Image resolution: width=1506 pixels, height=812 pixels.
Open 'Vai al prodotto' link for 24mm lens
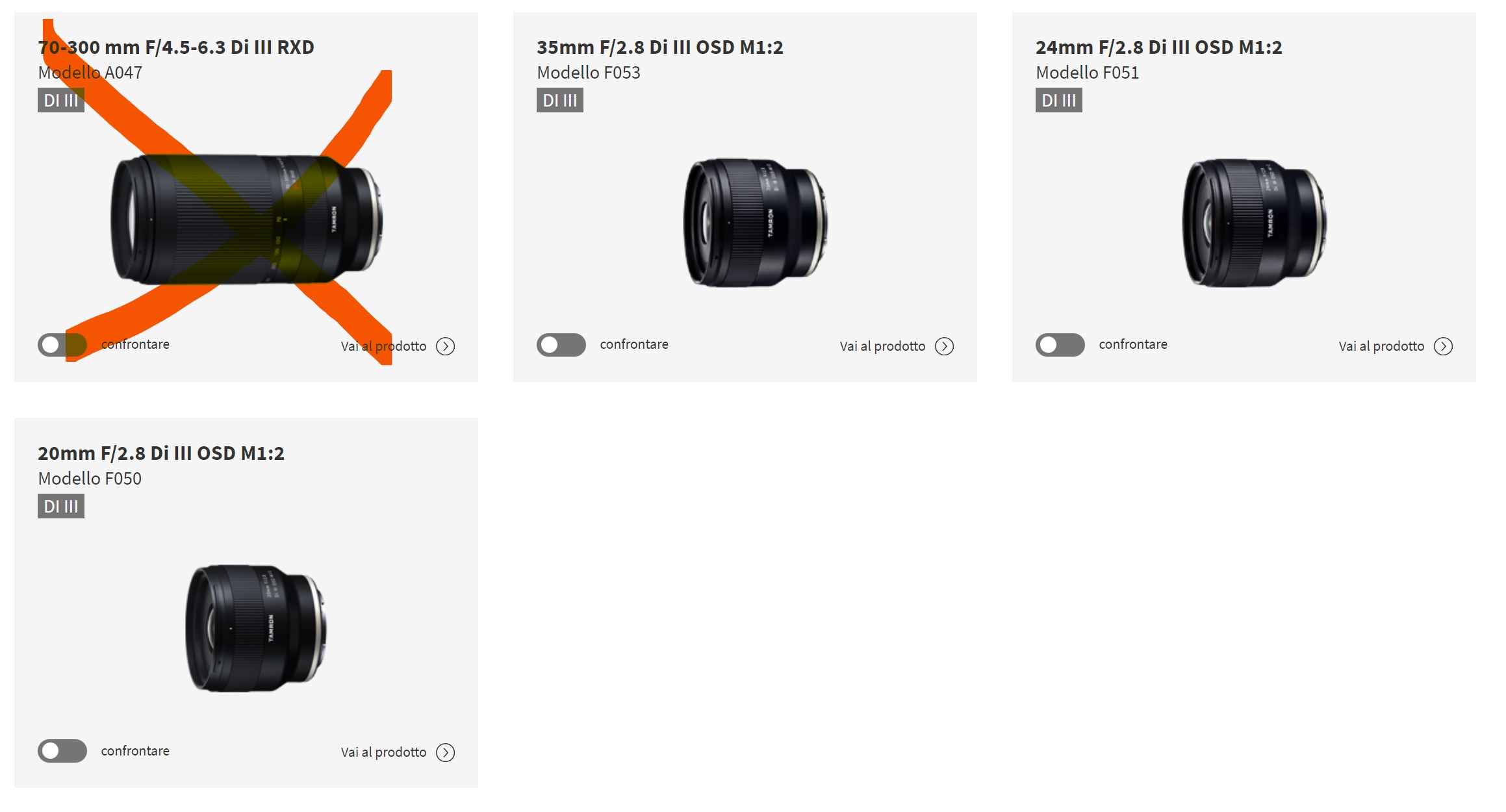(x=1381, y=346)
